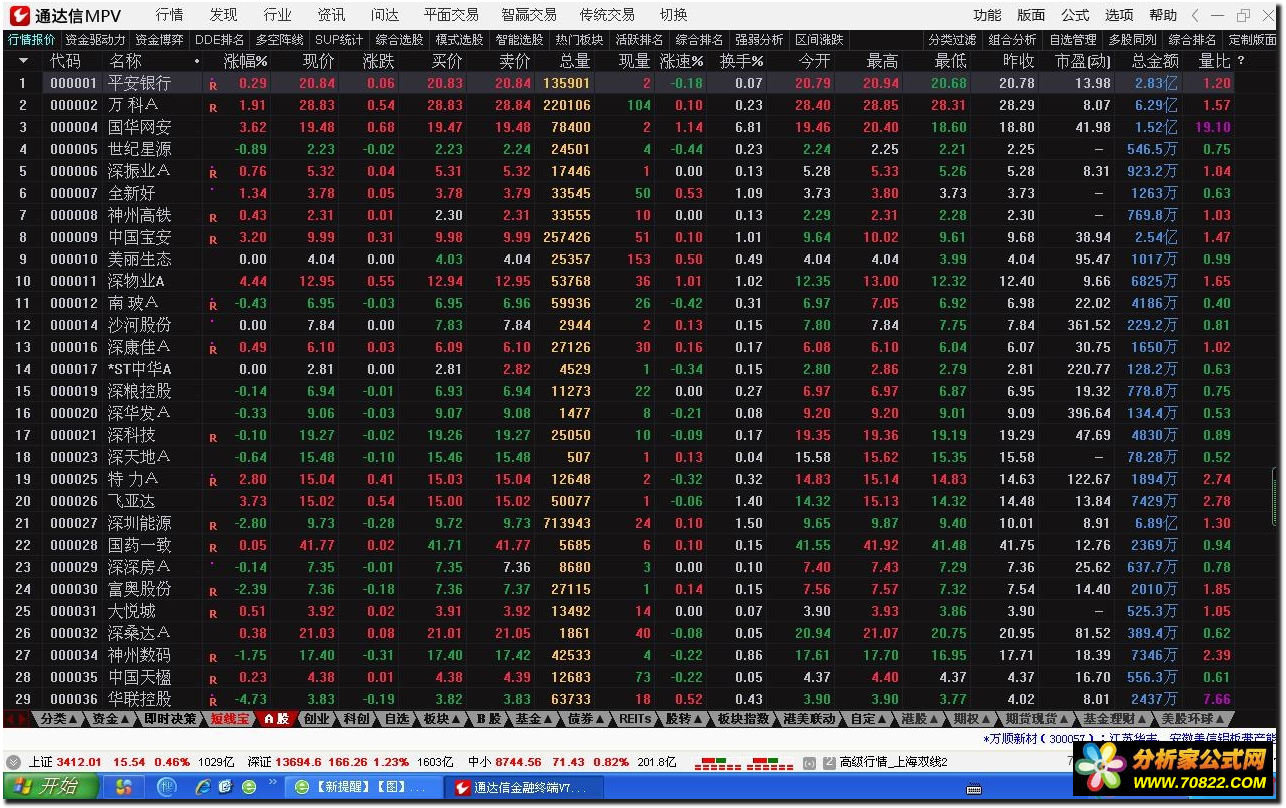Click the R marker beside 万科A
The image size is (1286, 808).
(x=213, y=107)
